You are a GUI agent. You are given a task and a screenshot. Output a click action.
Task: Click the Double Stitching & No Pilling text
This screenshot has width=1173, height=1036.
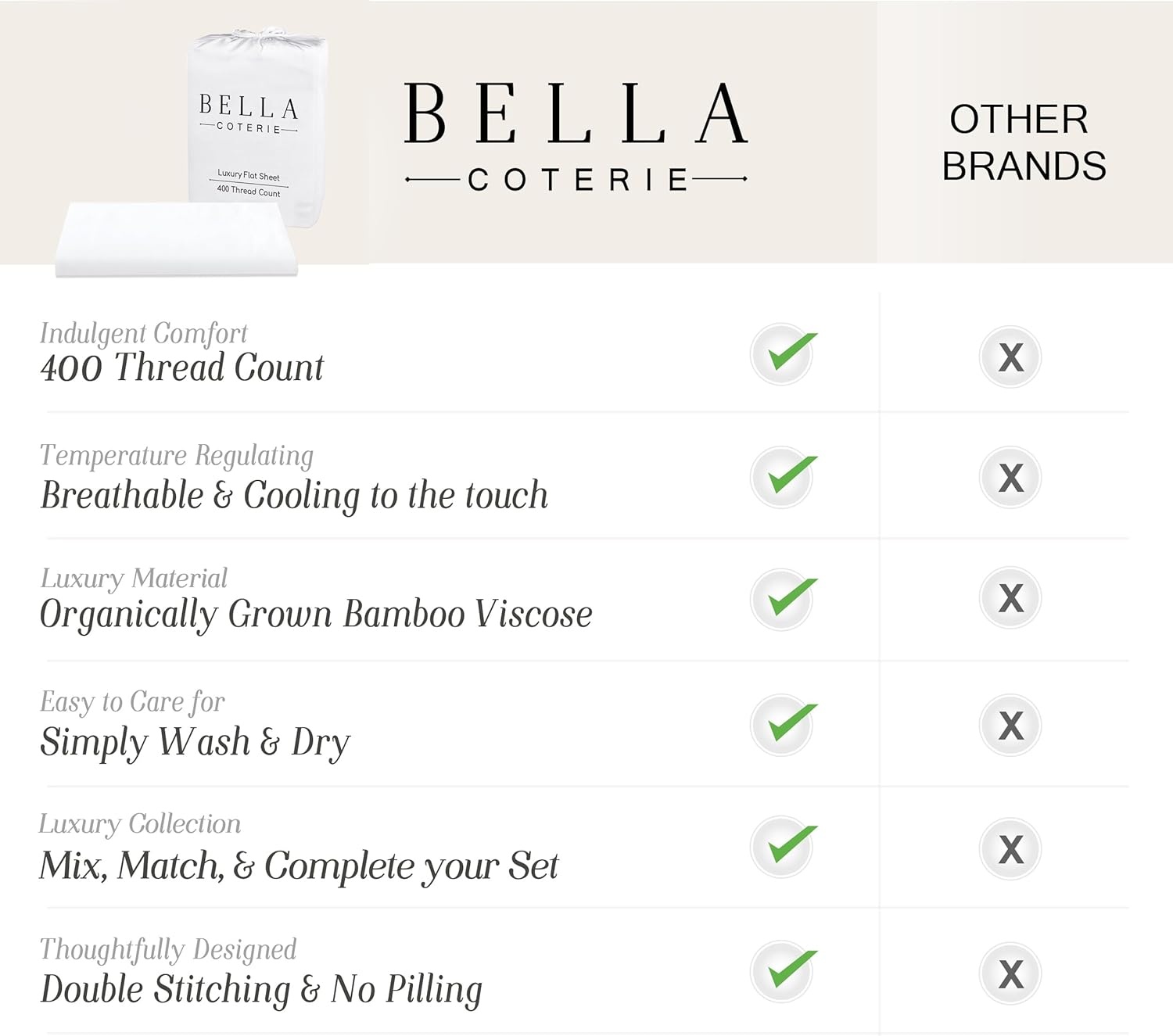(x=261, y=990)
